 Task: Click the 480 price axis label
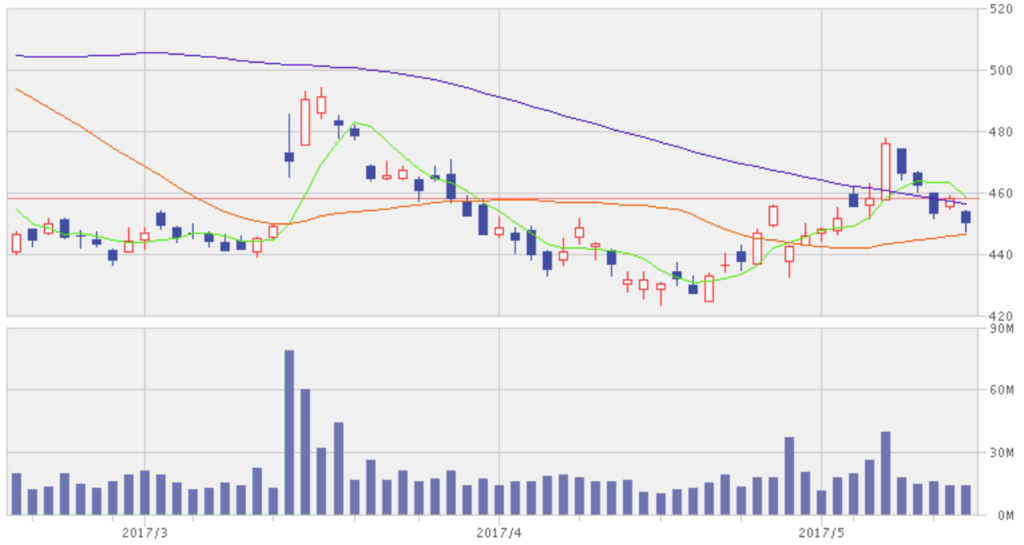point(1001,132)
